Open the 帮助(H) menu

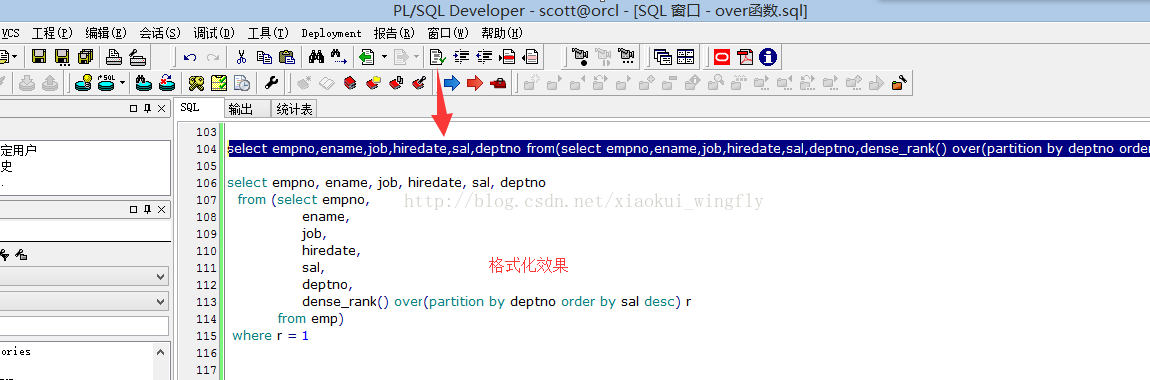pos(502,33)
